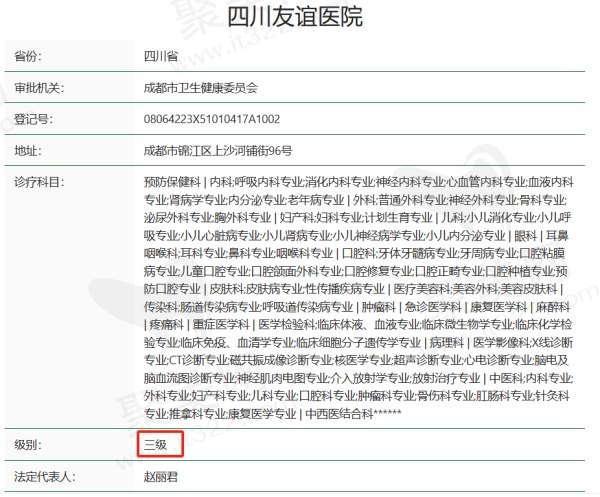
Task: Click registration number 08064223X51010417A1002
Action: click(212, 119)
